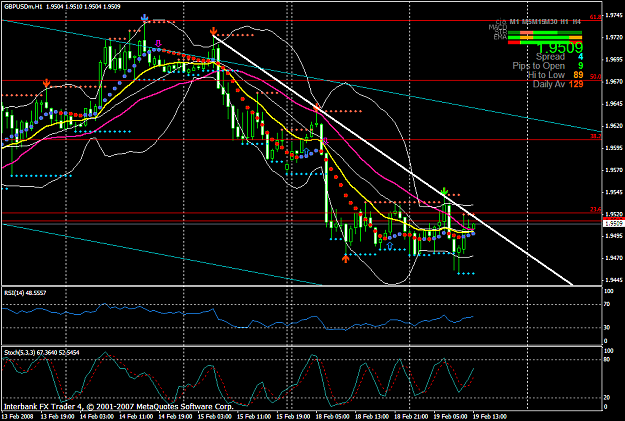Click the 19 Feb 13:00 time label

490,417
